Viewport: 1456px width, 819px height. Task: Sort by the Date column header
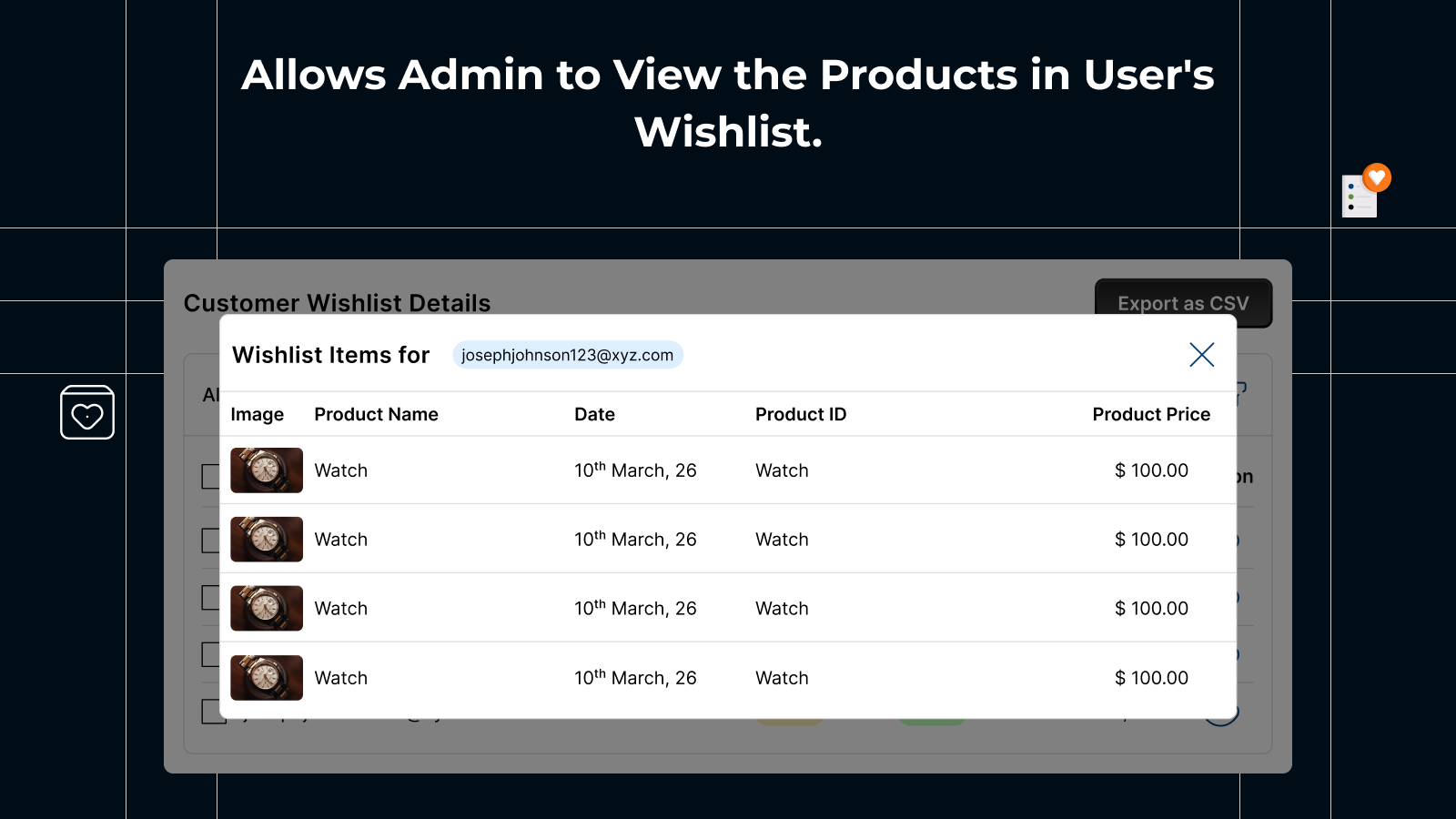tap(595, 414)
